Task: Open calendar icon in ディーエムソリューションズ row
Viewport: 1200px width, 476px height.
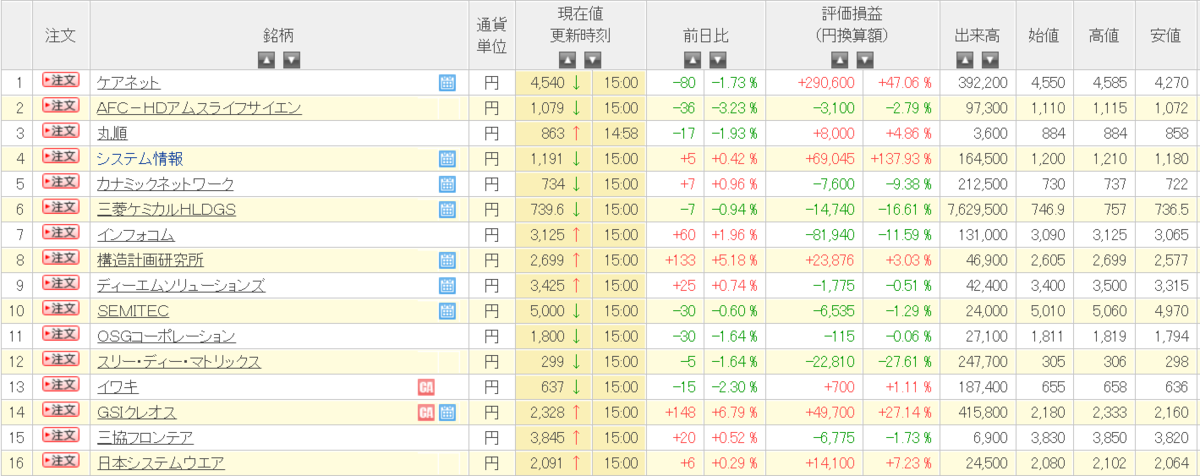Action: click(447, 286)
